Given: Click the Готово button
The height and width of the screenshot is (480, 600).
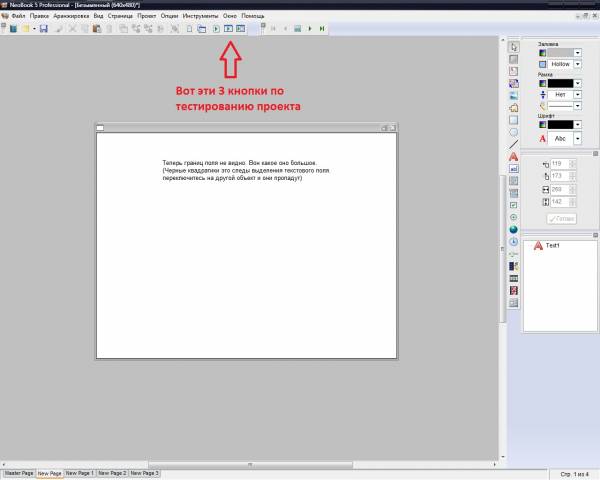Looking at the screenshot, I should [562, 218].
